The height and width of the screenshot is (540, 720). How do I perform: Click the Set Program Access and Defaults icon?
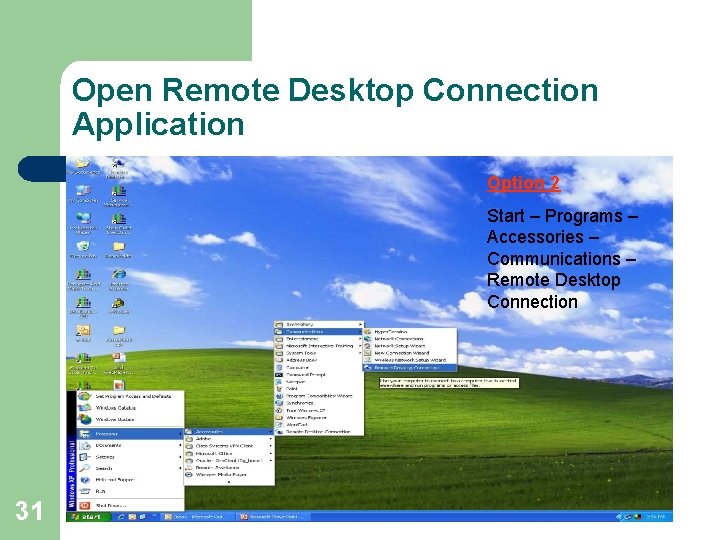coord(84,396)
